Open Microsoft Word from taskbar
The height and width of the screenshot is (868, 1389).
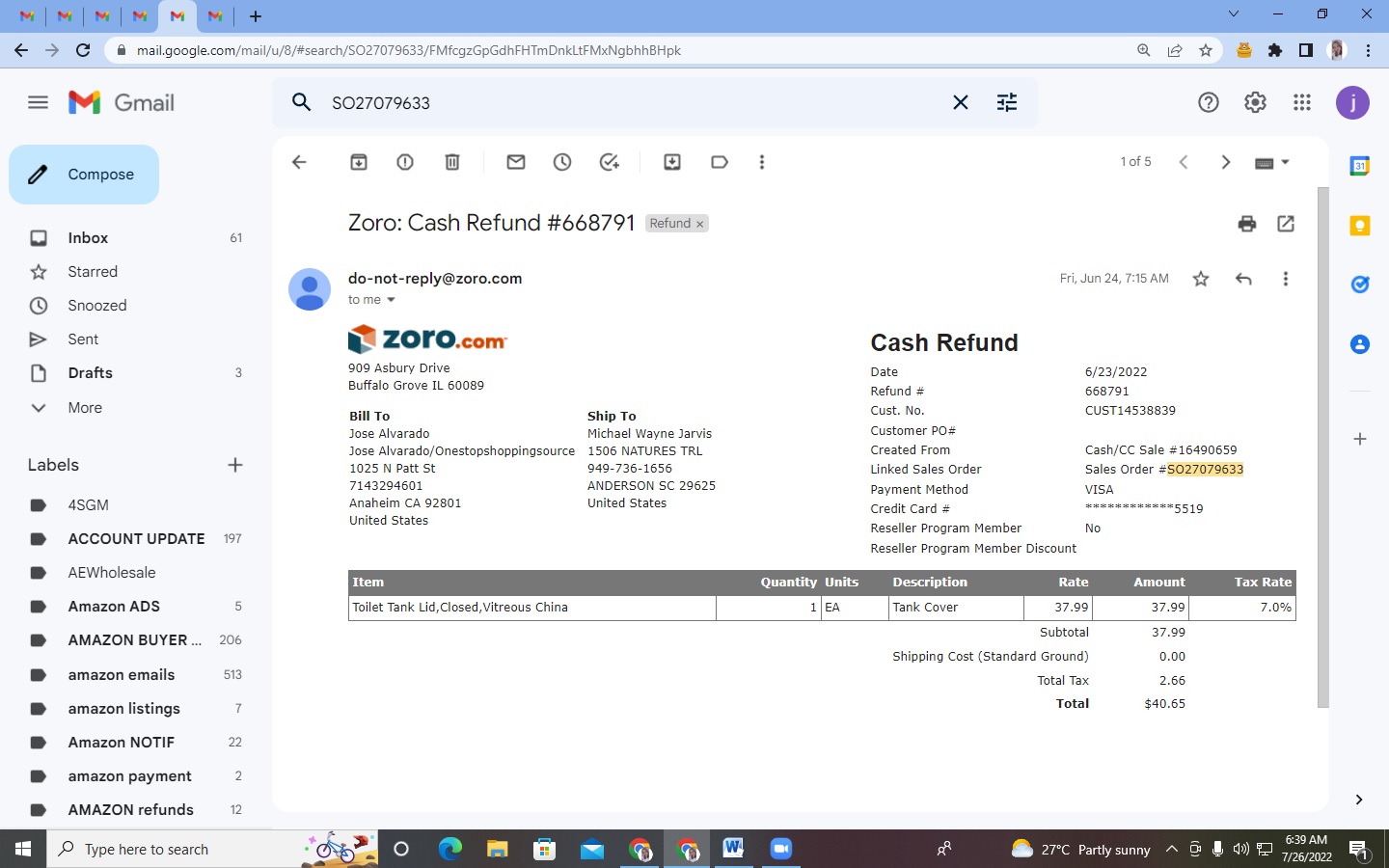point(733,849)
